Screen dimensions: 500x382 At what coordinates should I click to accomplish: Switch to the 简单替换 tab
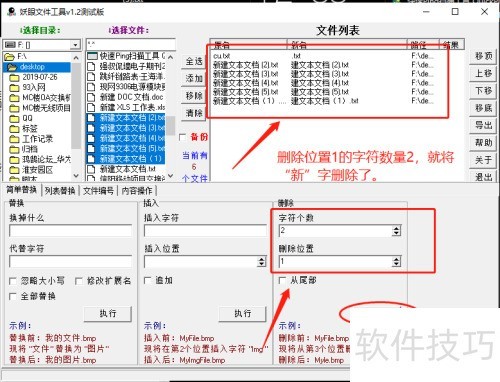tap(22, 190)
